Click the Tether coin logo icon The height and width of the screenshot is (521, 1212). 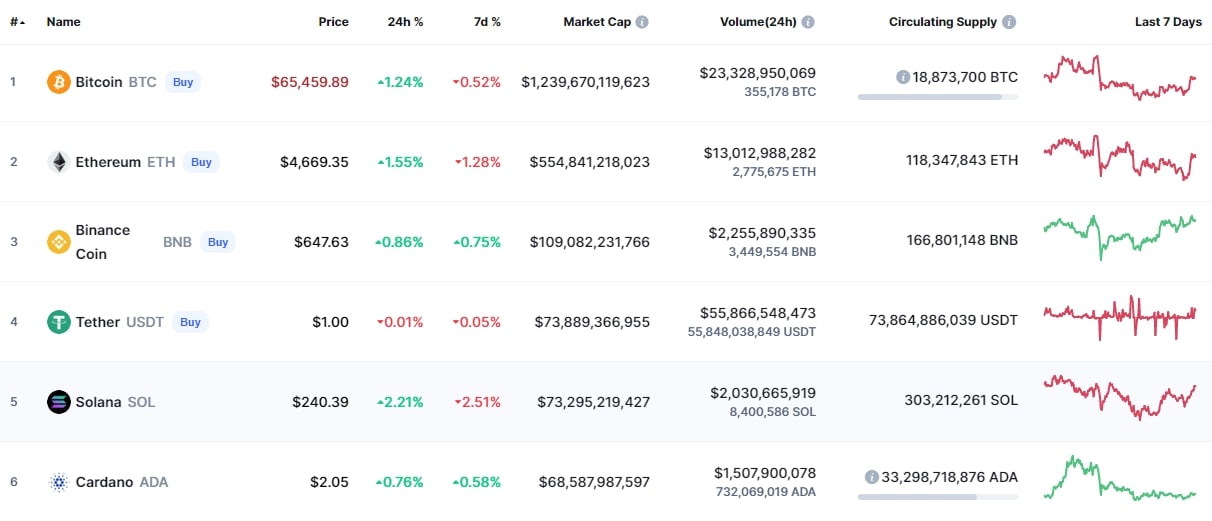click(59, 322)
